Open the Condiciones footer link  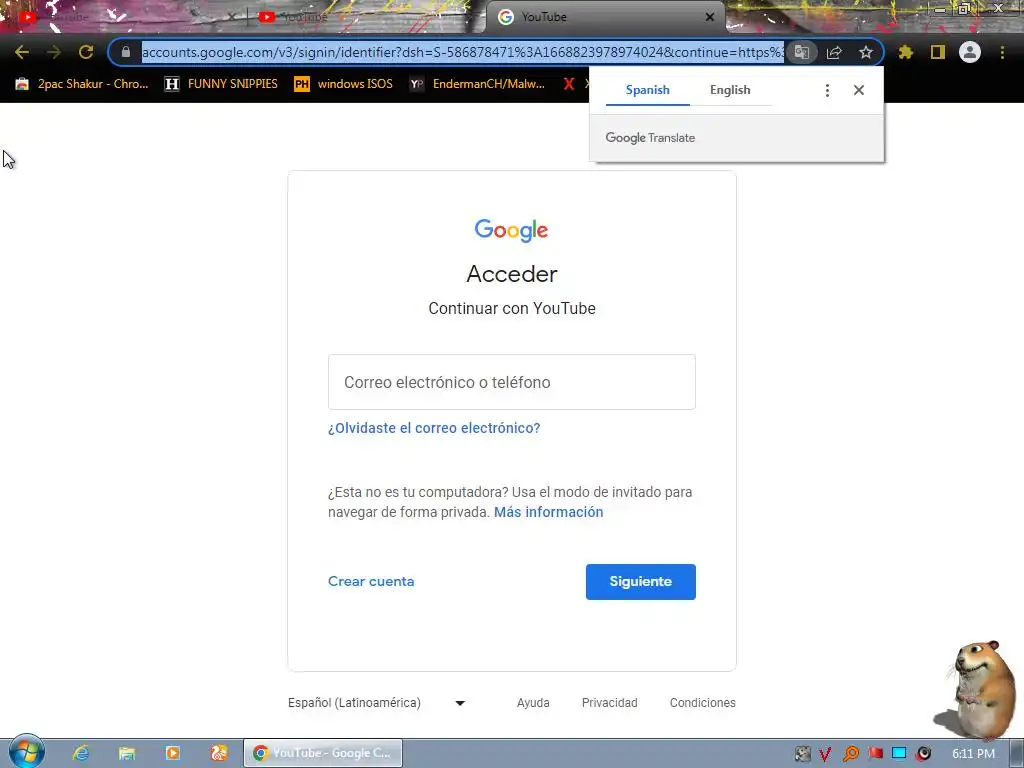click(x=703, y=703)
